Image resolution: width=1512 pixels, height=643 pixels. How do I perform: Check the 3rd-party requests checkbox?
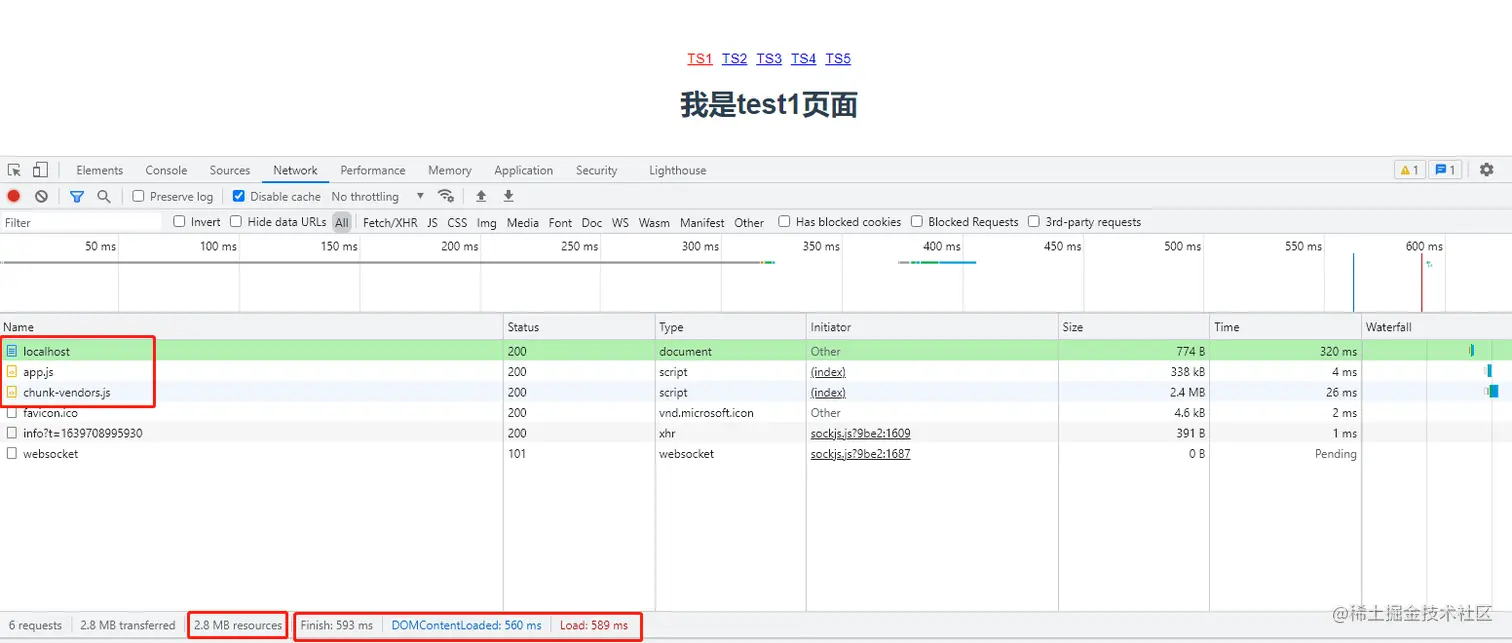click(1034, 222)
